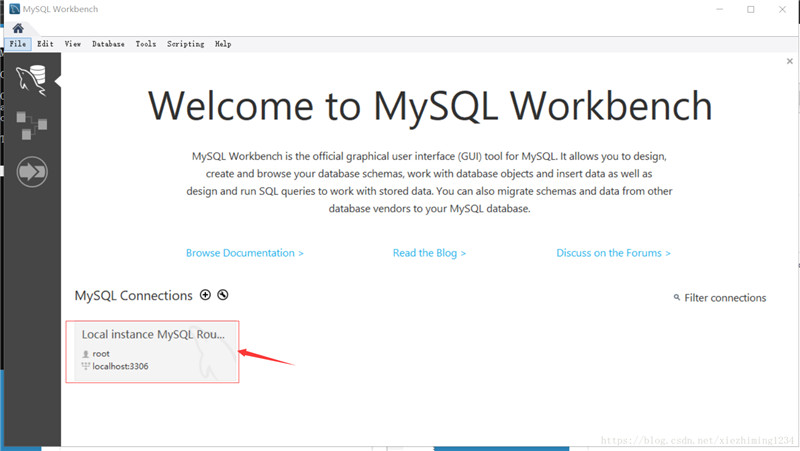Viewport: 800px width, 451px height.
Task: Open the home screen tab icon
Action: coord(17,28)
